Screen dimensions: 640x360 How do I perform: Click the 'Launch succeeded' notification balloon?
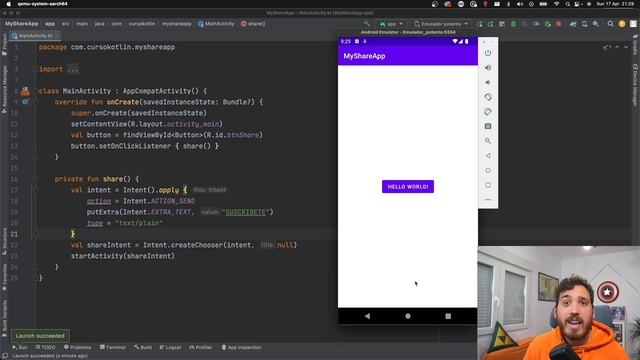40,336
